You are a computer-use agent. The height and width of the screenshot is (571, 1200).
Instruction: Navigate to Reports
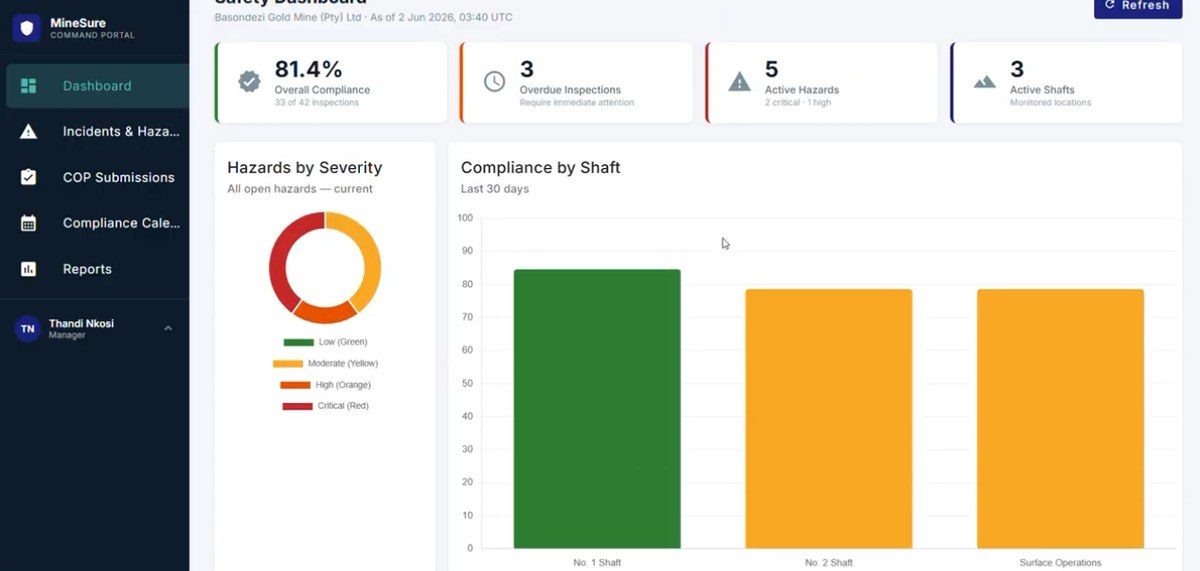point(95,269)
